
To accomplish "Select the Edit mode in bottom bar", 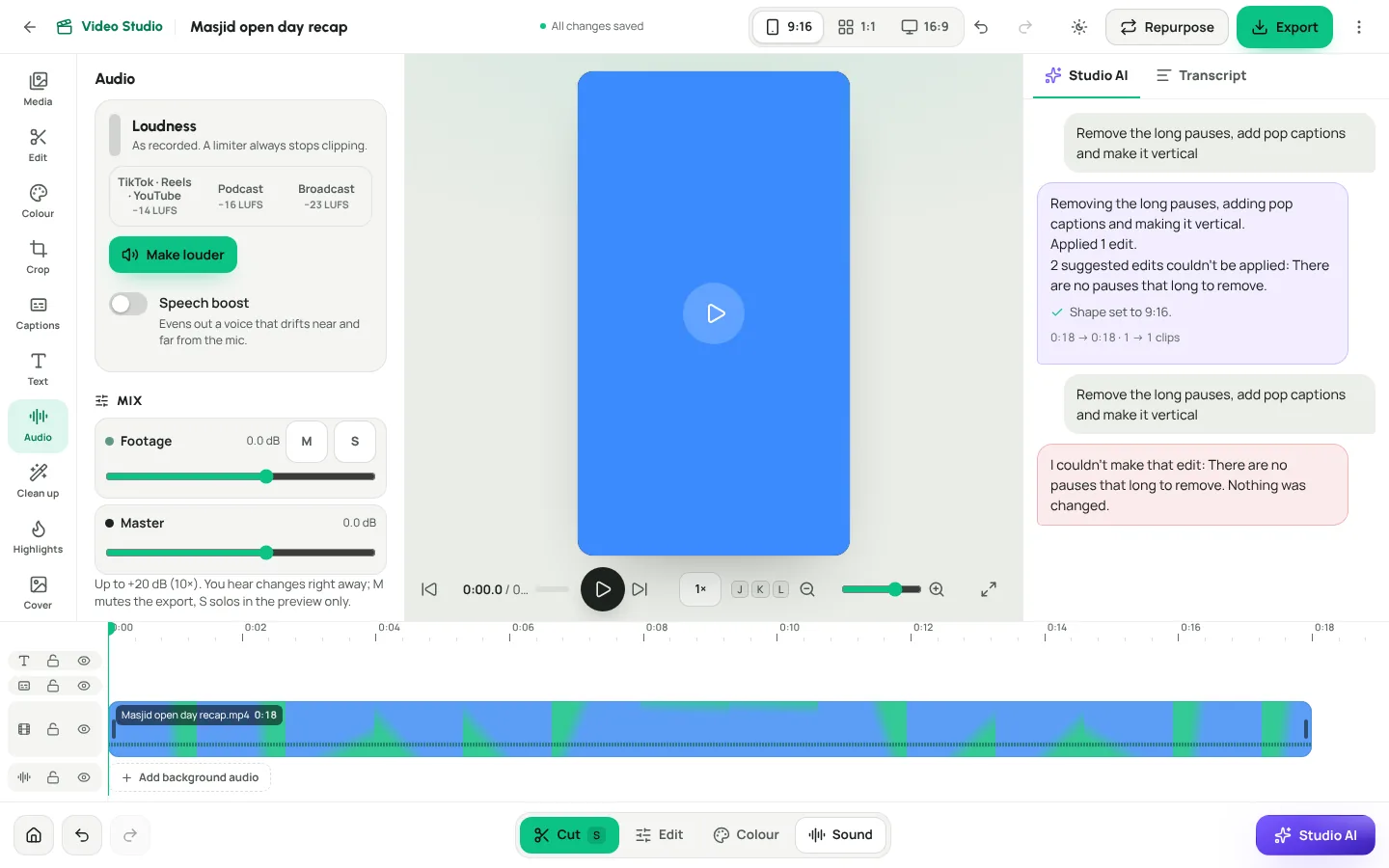I will pyautogui.click(x=660, y=835).
